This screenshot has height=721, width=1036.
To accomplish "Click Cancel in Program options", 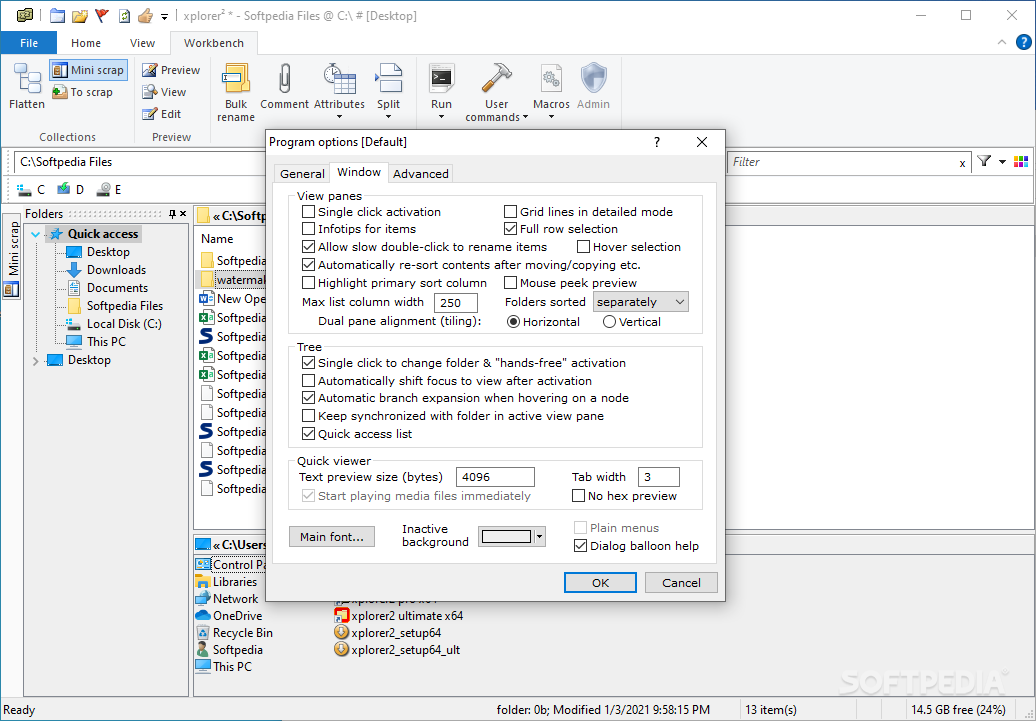I will click(681, 583).
